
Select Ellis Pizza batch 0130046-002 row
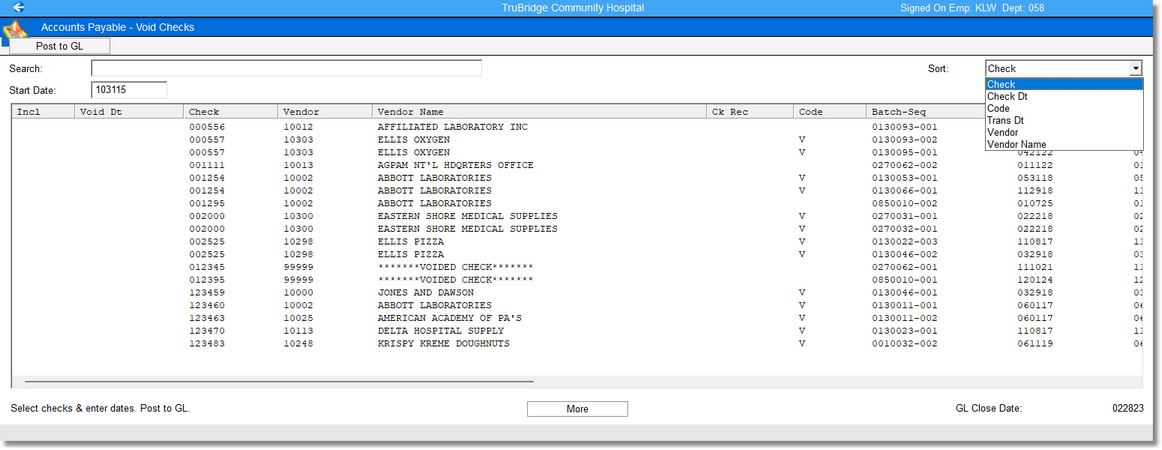578,254
